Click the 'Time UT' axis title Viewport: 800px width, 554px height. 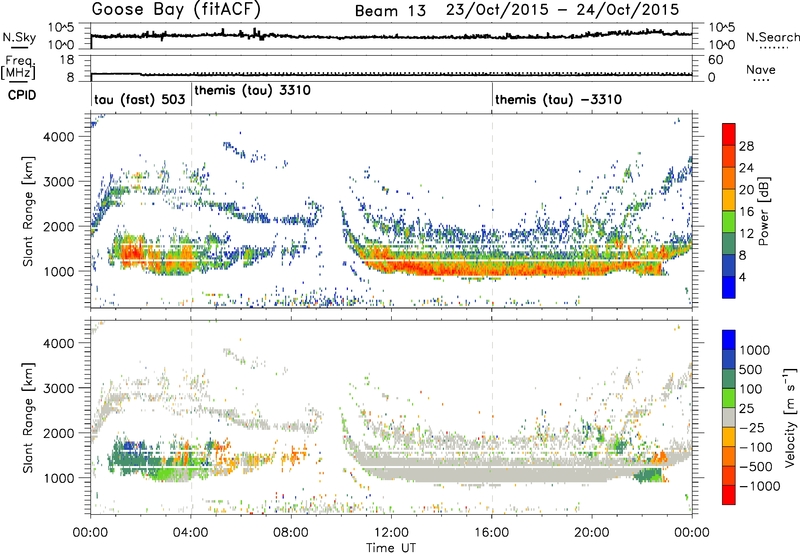(x=391, y=548)
